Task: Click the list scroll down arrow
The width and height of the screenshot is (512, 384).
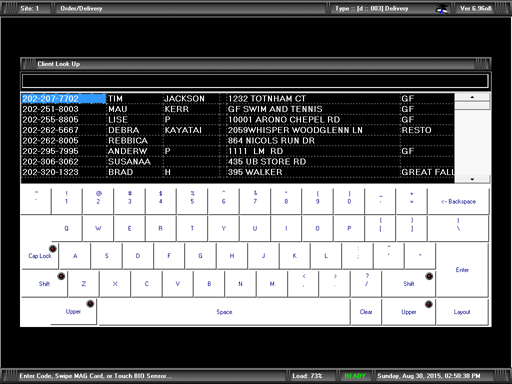Action: click(472, 179)
